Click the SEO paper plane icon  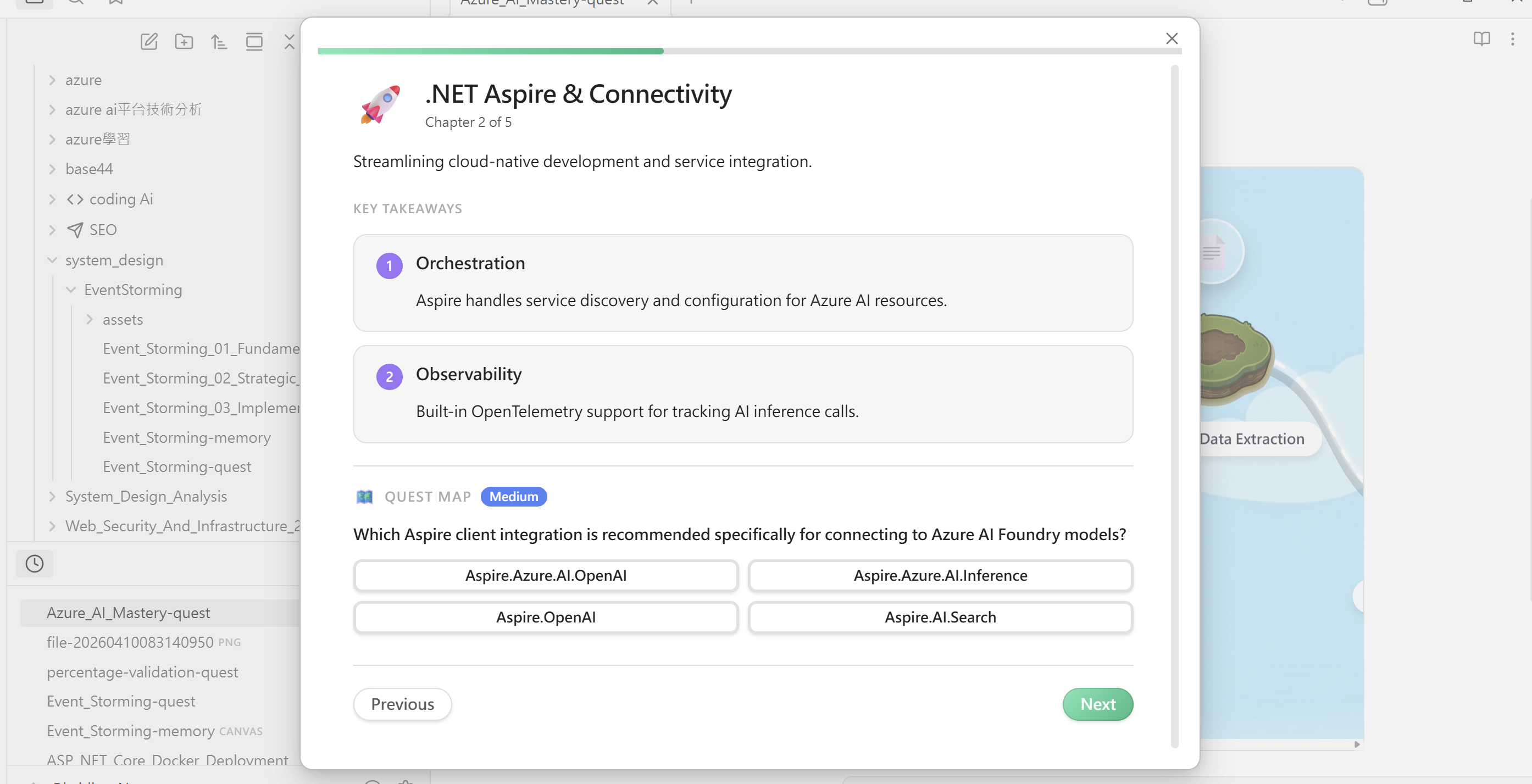coord(75,230)
